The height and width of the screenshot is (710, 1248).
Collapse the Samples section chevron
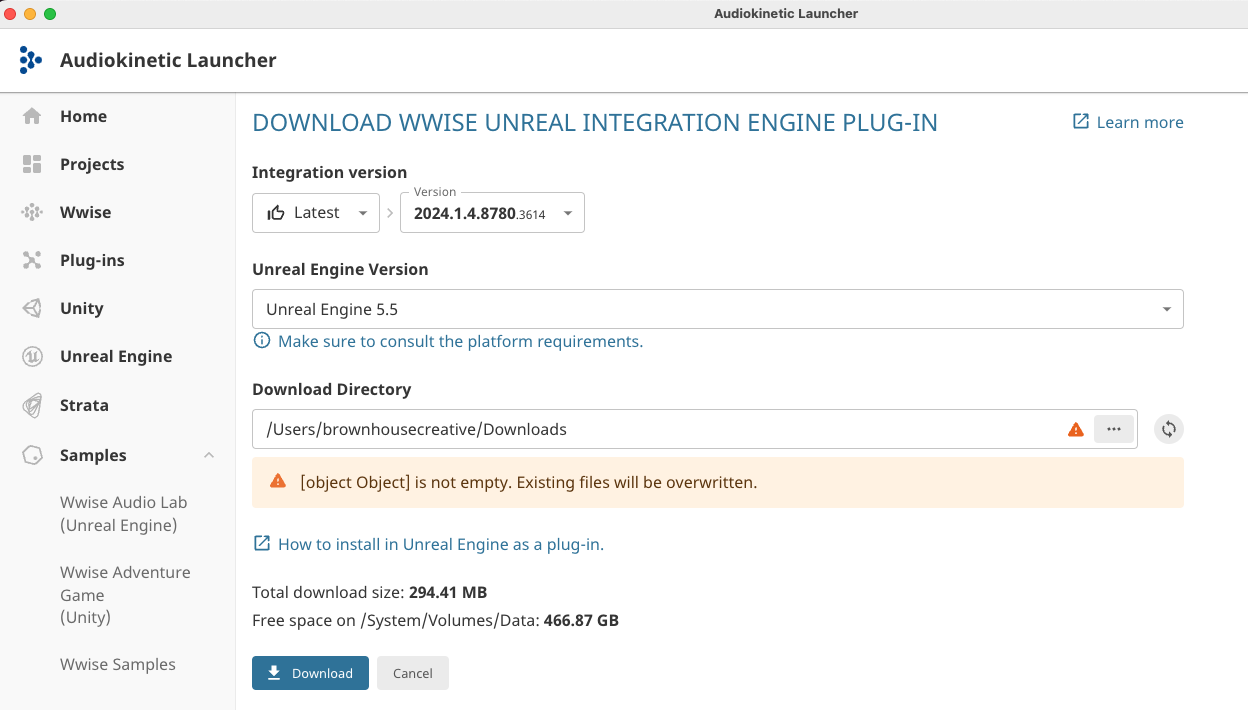tap(209, 455)
